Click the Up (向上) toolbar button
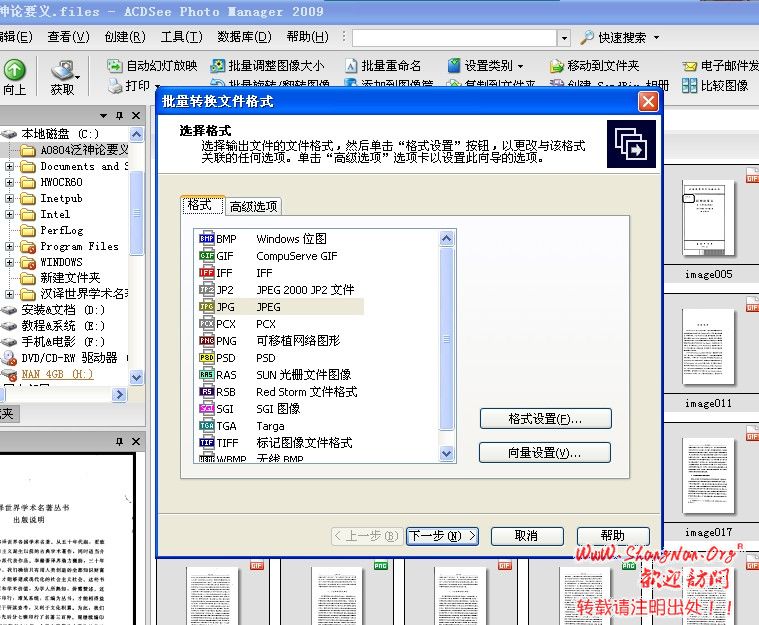The image size is (759, 625). click(15, 77)
